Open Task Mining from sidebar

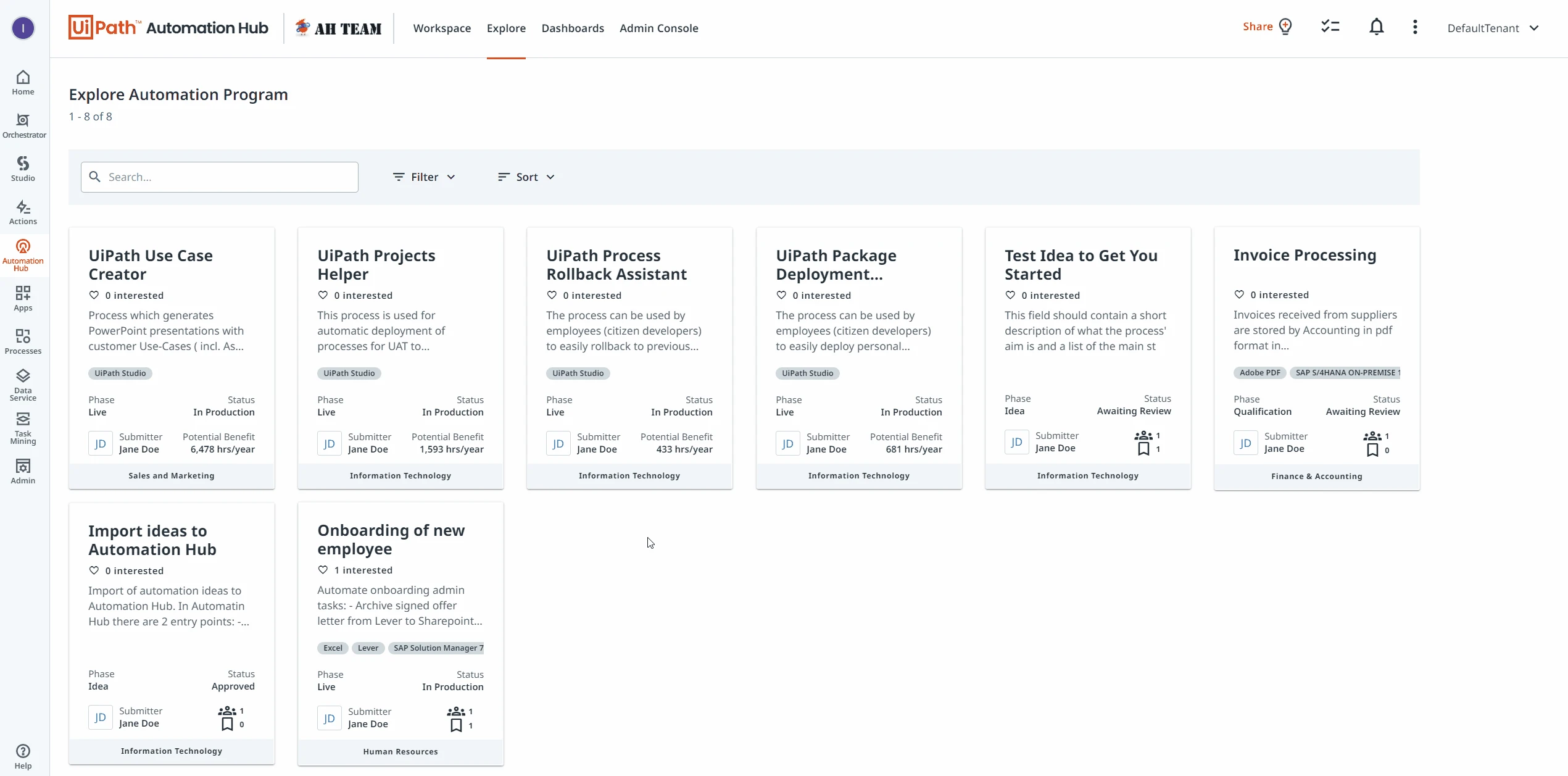tap(23, 428)
